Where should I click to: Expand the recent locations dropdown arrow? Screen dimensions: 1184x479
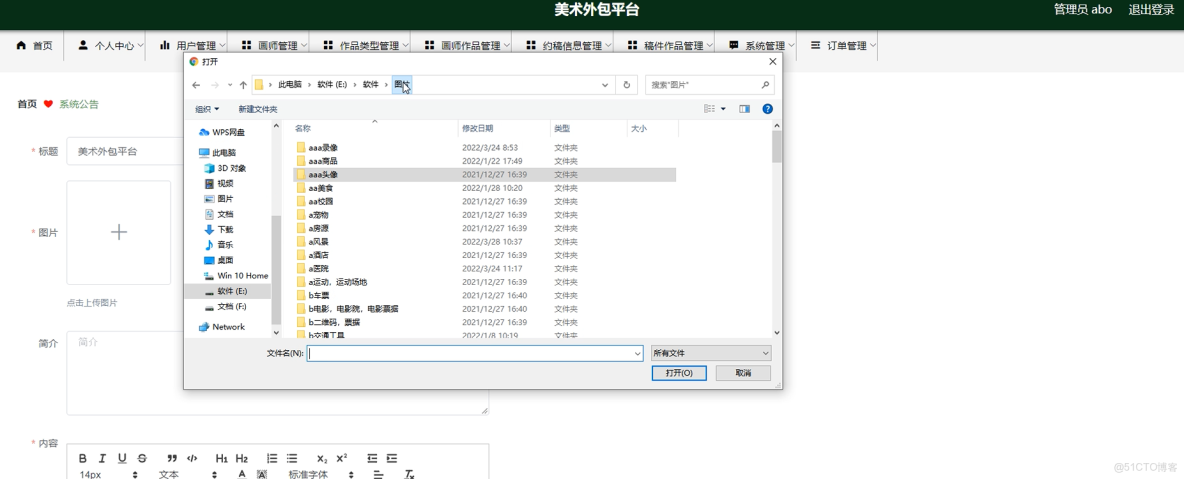point(230,85)
